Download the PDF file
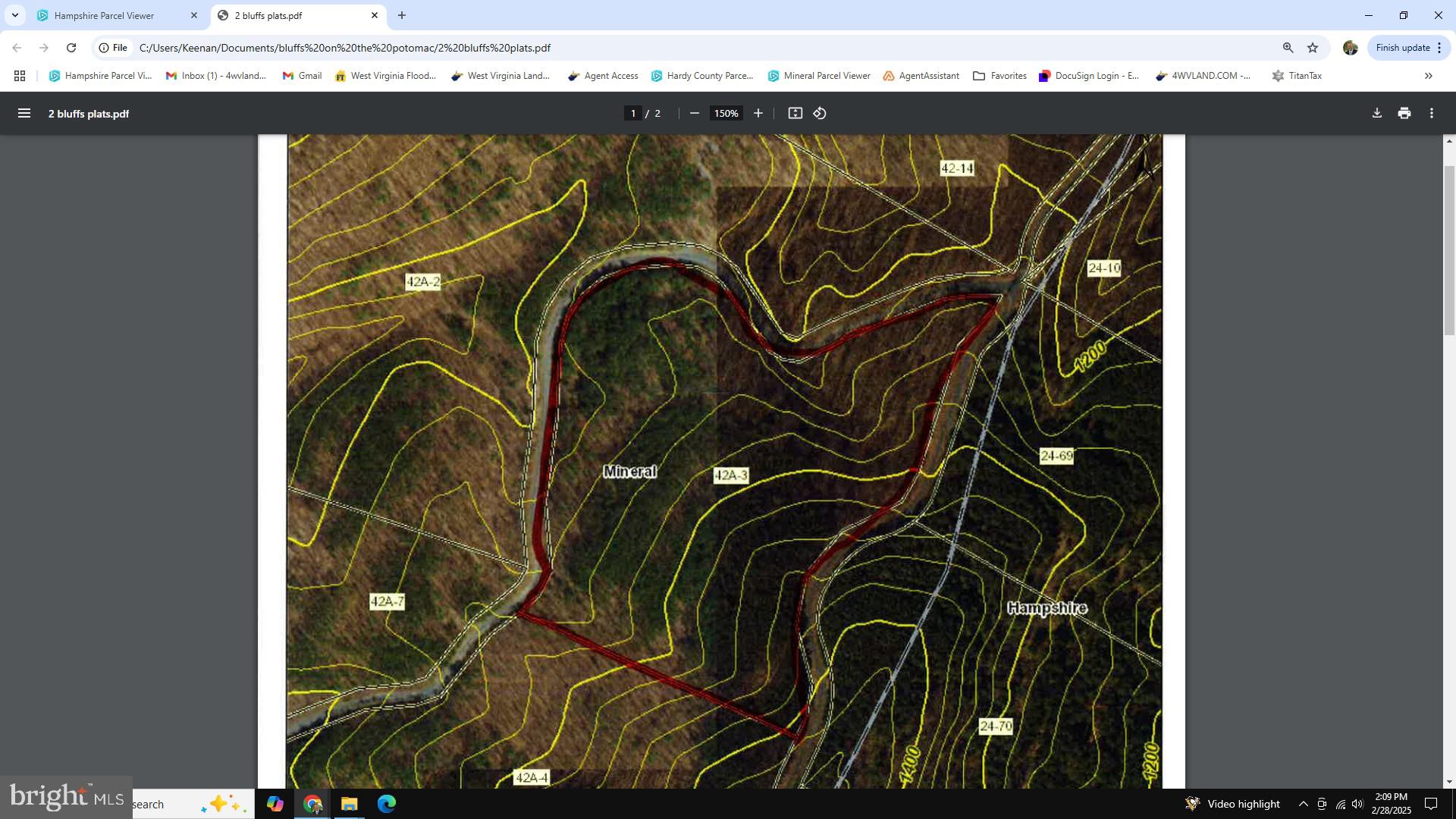The image size is (1456, 819). pyautogui.click(x=1376, y=113)
